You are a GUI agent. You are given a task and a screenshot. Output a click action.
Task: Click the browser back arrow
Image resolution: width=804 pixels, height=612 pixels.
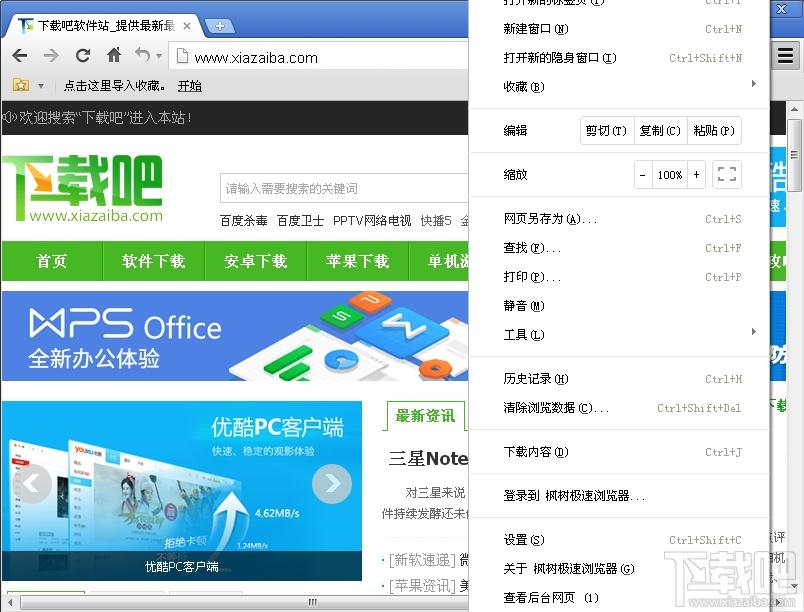click(20, 55)
